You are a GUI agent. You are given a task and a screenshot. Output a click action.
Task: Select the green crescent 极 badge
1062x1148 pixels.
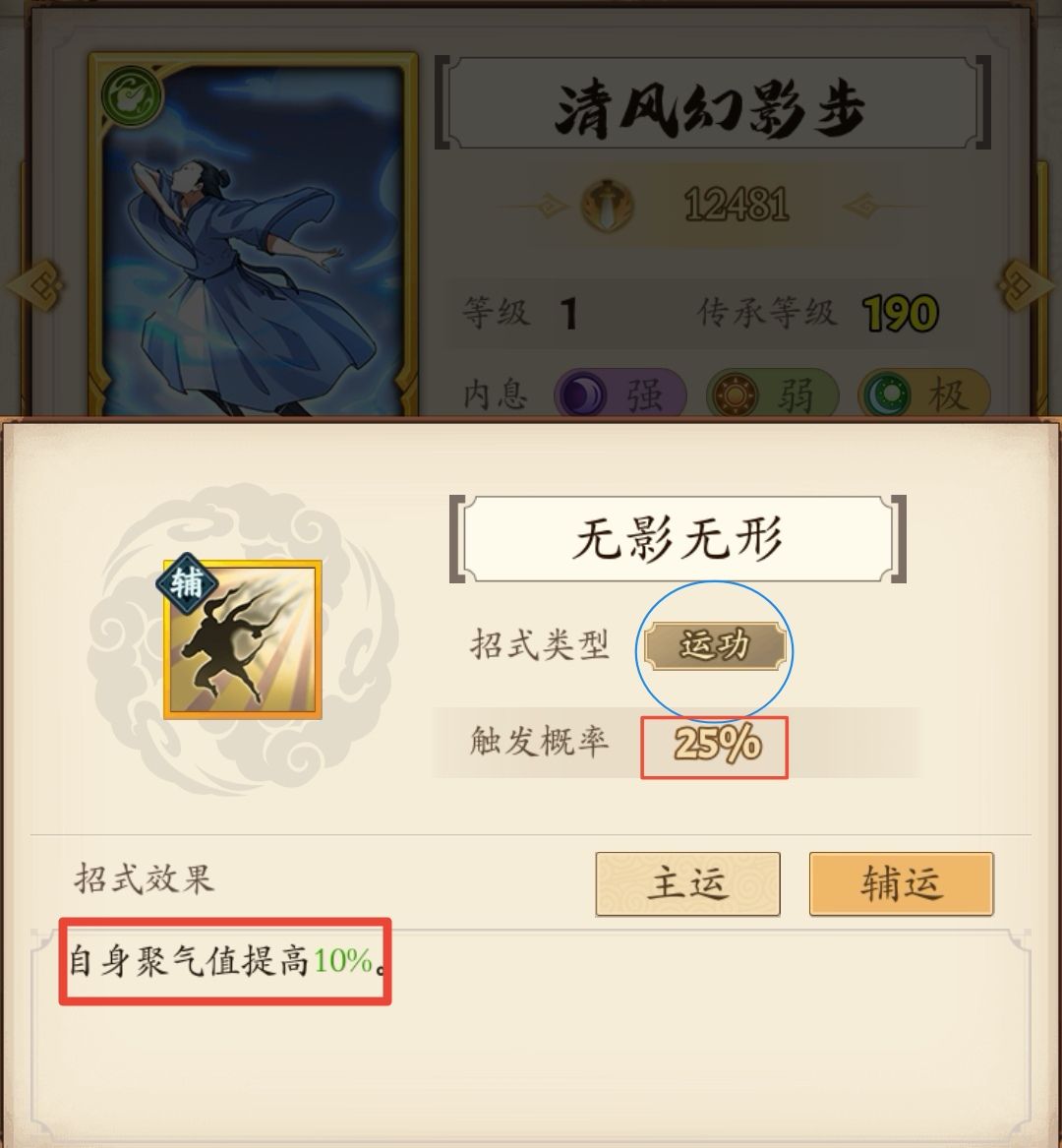(923, 394)
